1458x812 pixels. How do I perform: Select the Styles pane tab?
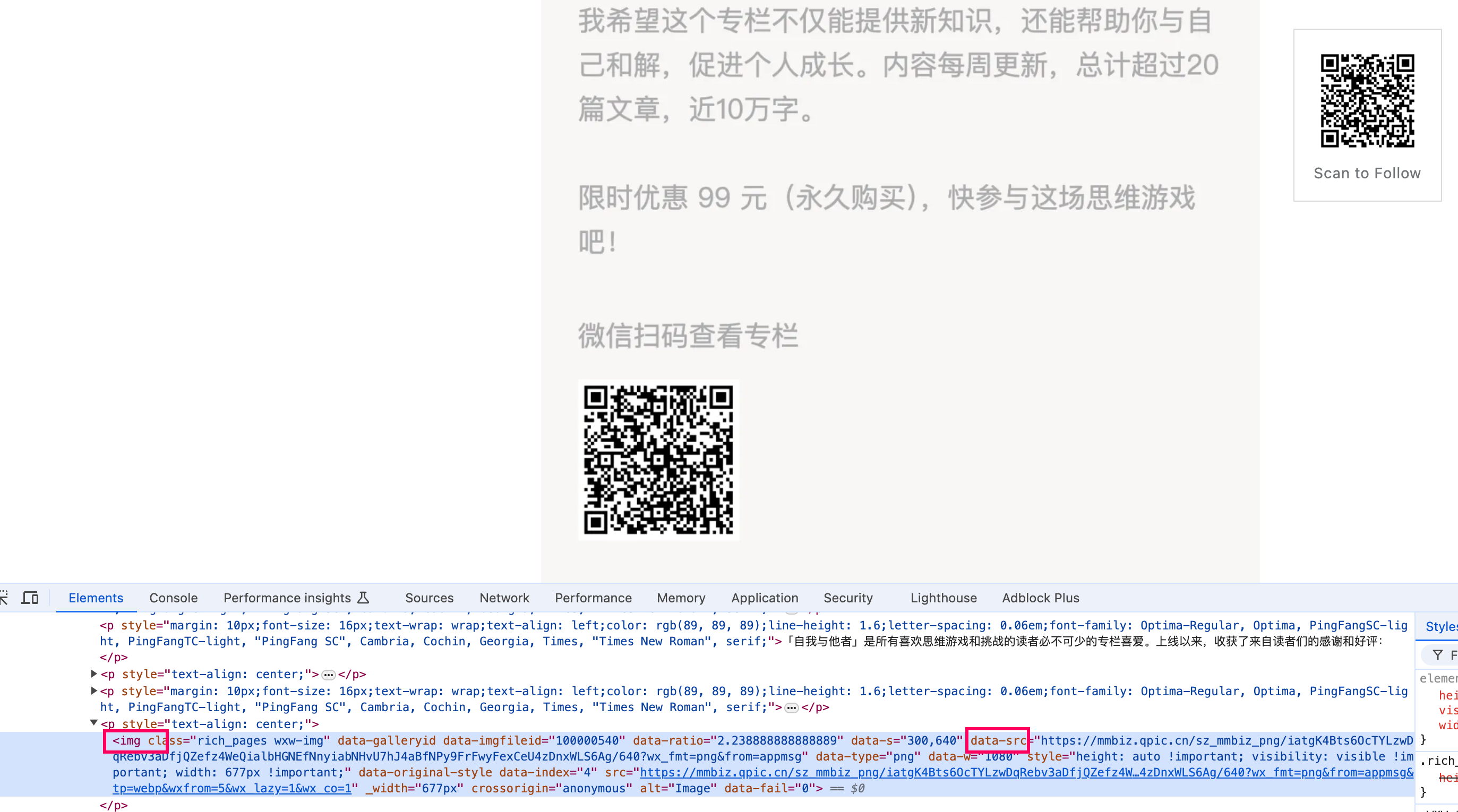tap(1441, 626)
